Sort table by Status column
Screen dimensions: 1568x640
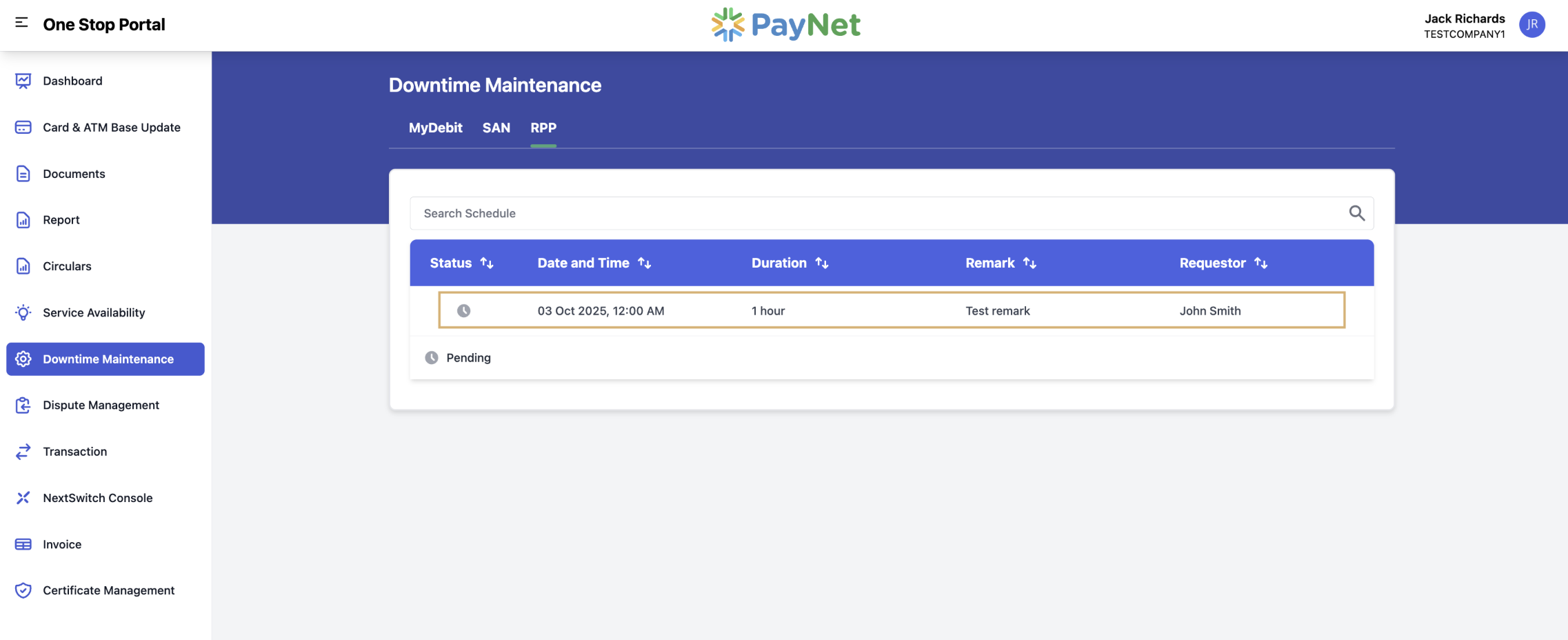[x=487, y=263]
